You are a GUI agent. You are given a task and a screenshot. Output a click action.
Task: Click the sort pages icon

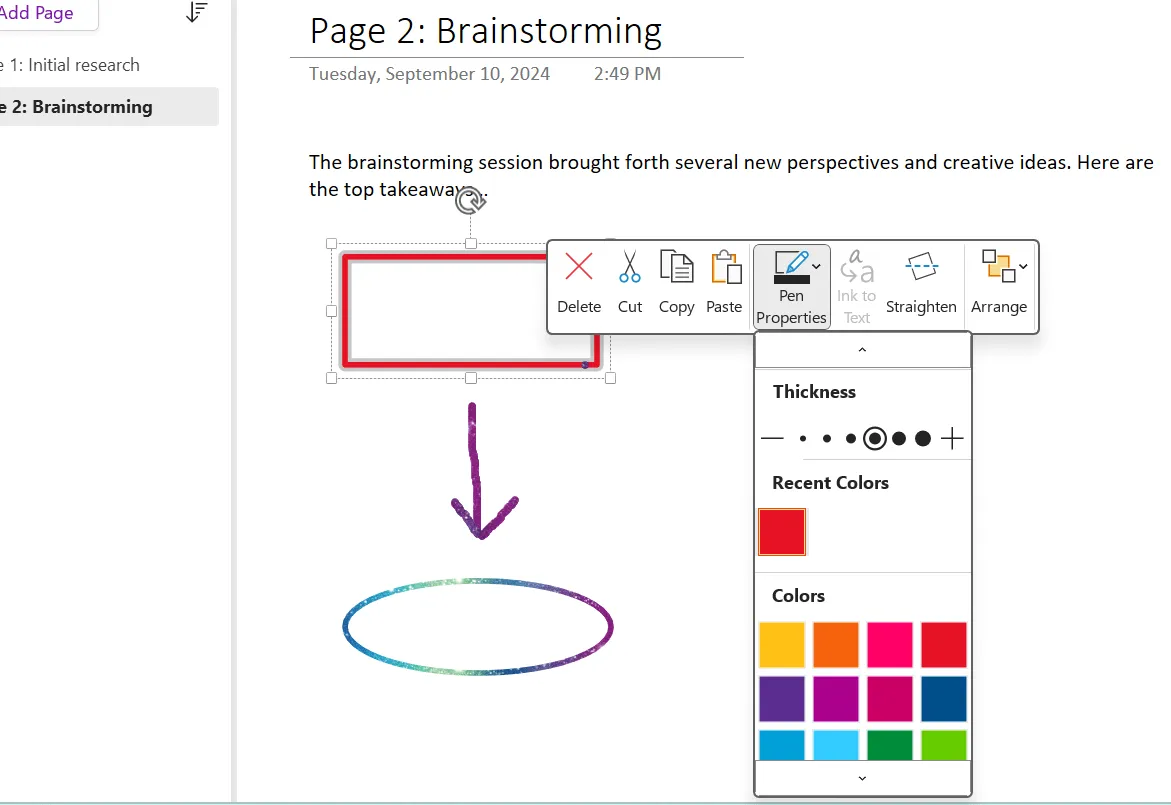(x=196, y=12)
